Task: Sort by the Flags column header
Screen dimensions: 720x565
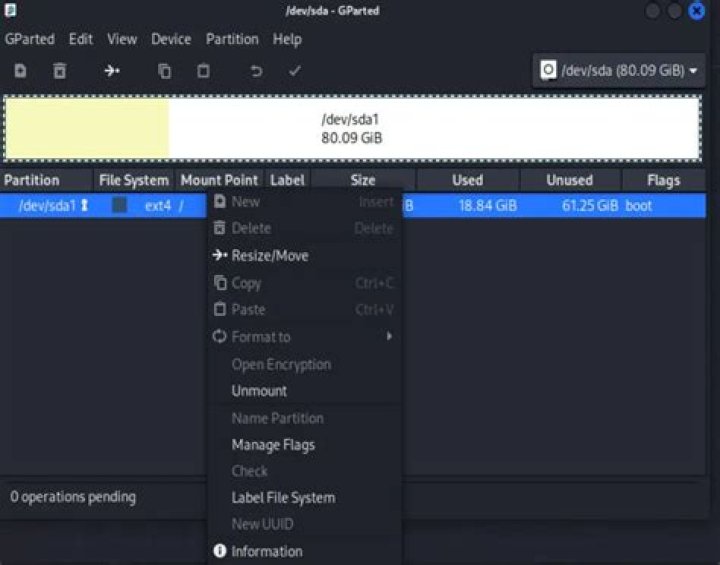Action: (x=664, y=180)
